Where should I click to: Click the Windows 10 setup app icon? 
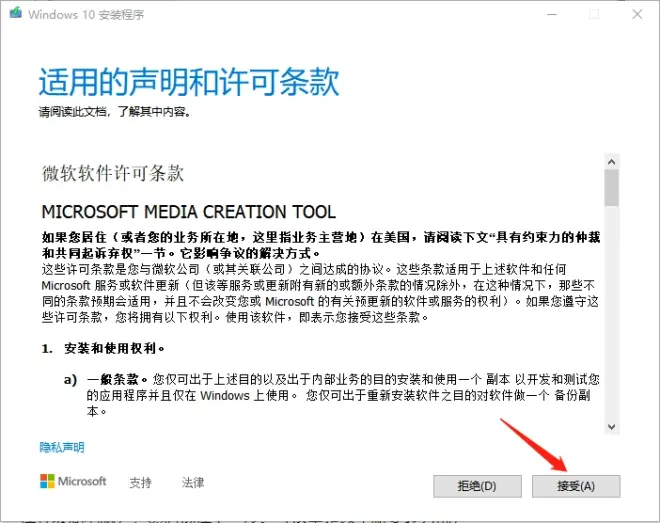click(16, 13)
